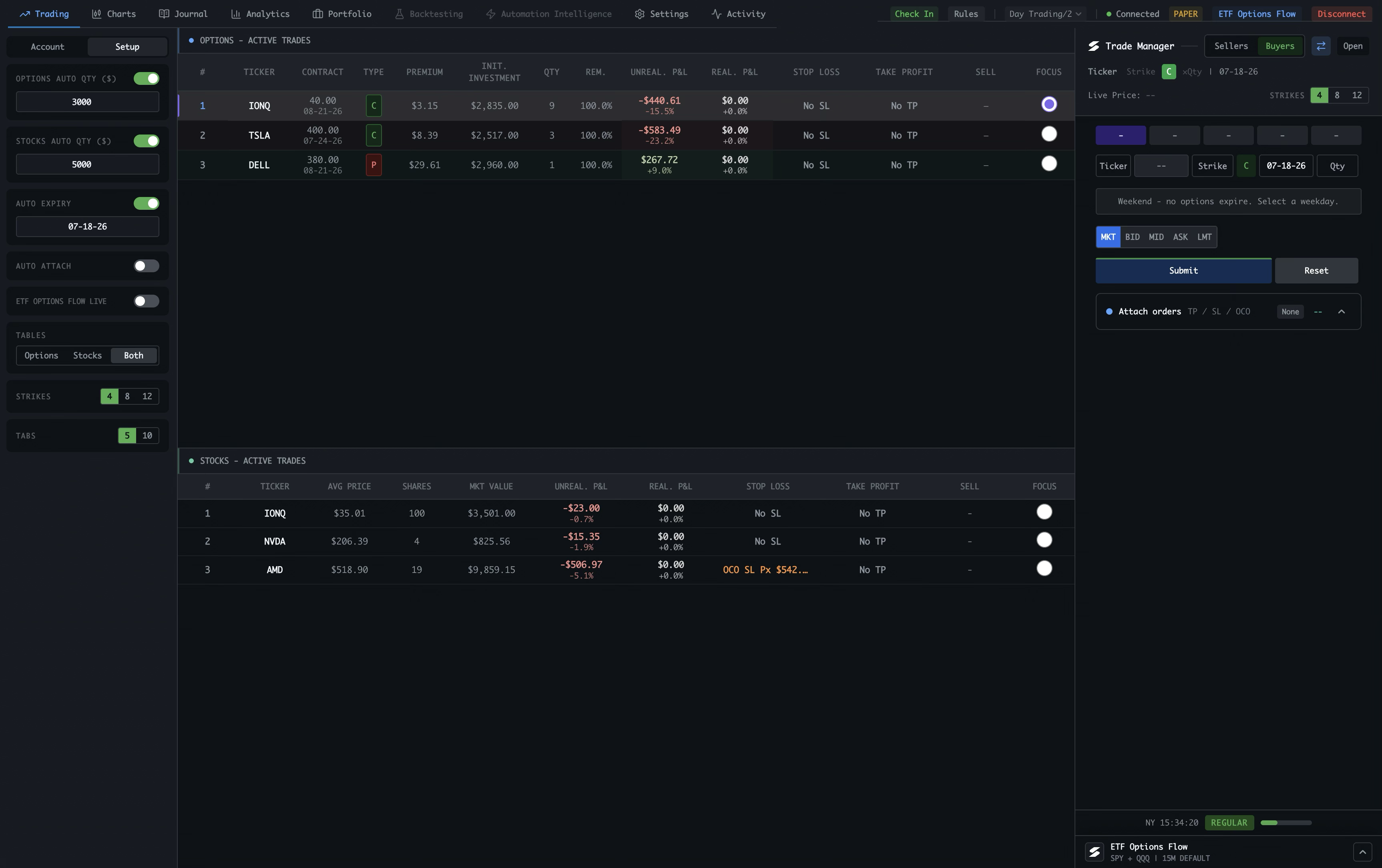This screenshot has width=1382, height=868.
Task: Click the ETF Options Flow header link
Action: pyautogui.click(x=1256, y=14)
